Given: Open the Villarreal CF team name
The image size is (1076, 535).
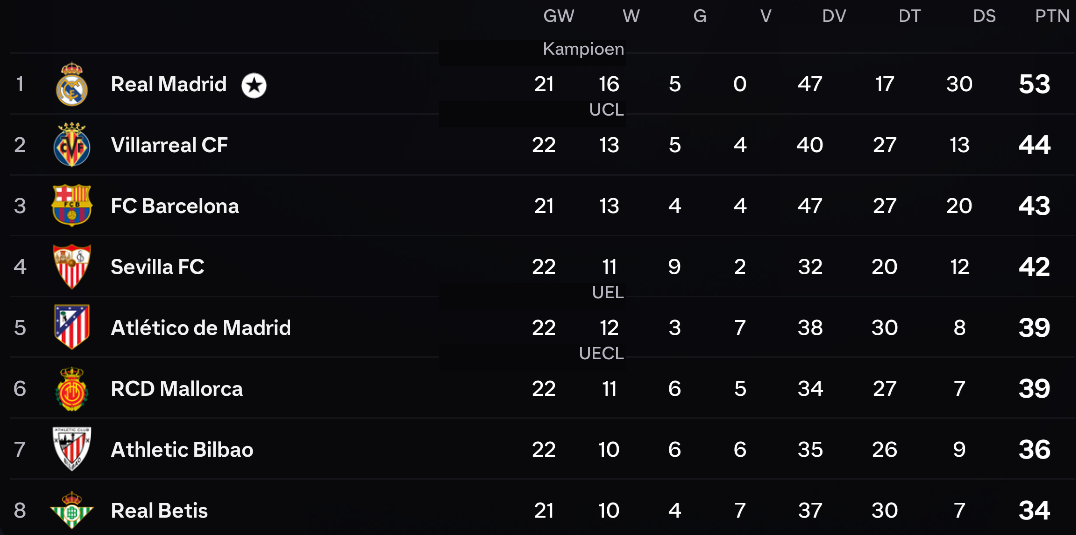Looking at the screenshot, I should [169, 145].
